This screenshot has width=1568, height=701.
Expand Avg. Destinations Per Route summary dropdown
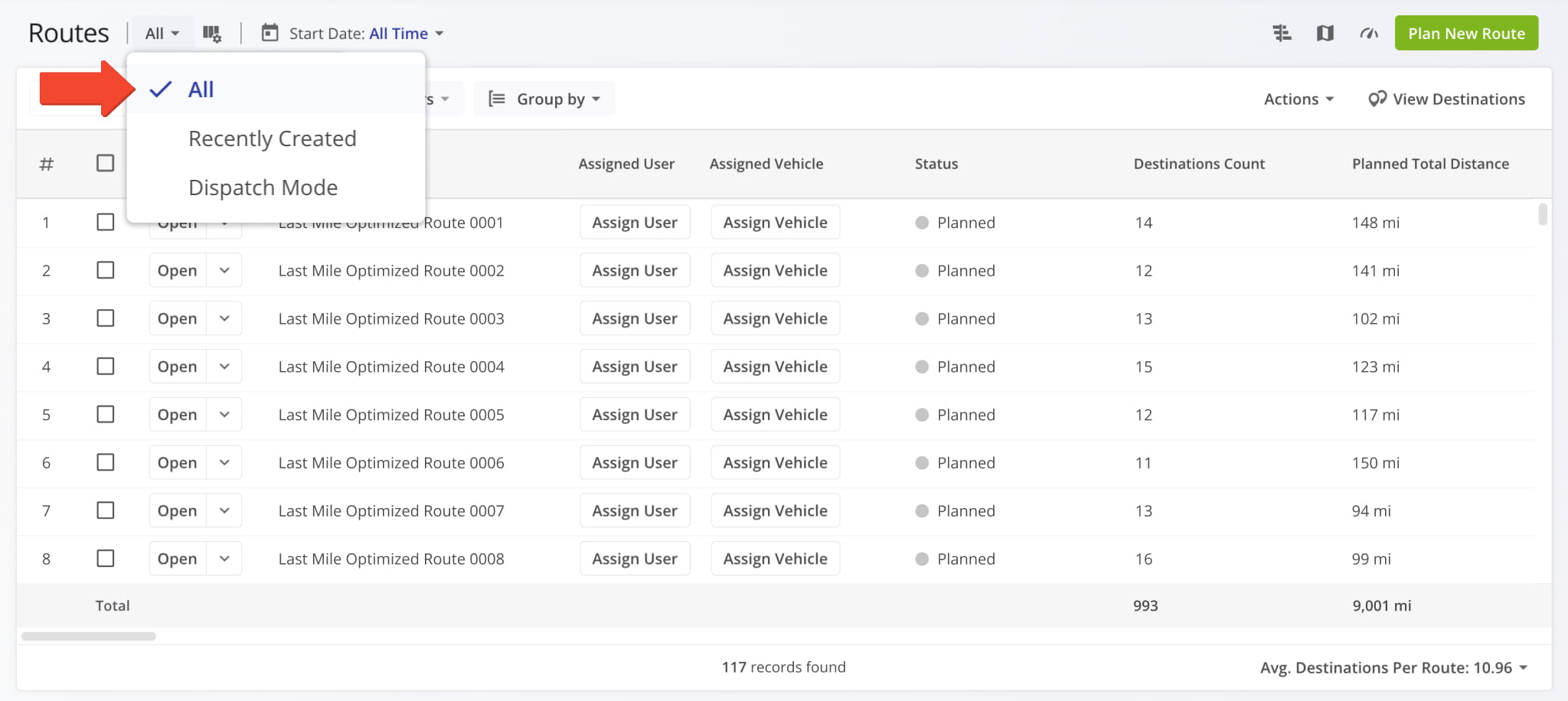pyautogui.click(x=1524, y=667)
